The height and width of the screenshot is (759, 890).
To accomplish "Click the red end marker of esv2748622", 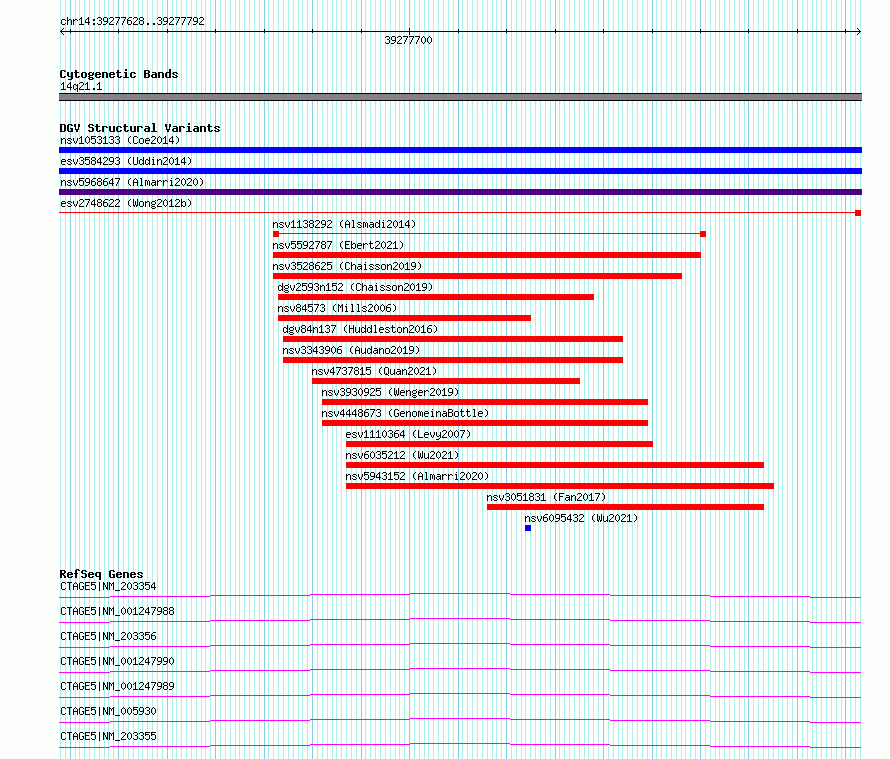I will click(858, 213).
